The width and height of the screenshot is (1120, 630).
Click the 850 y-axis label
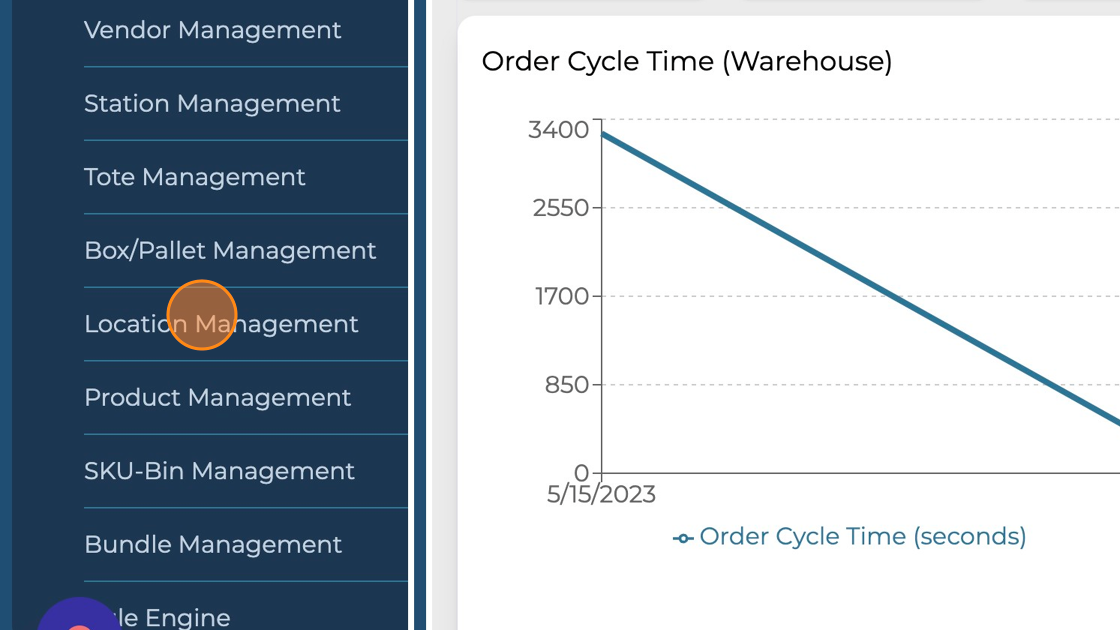(566, 385)
